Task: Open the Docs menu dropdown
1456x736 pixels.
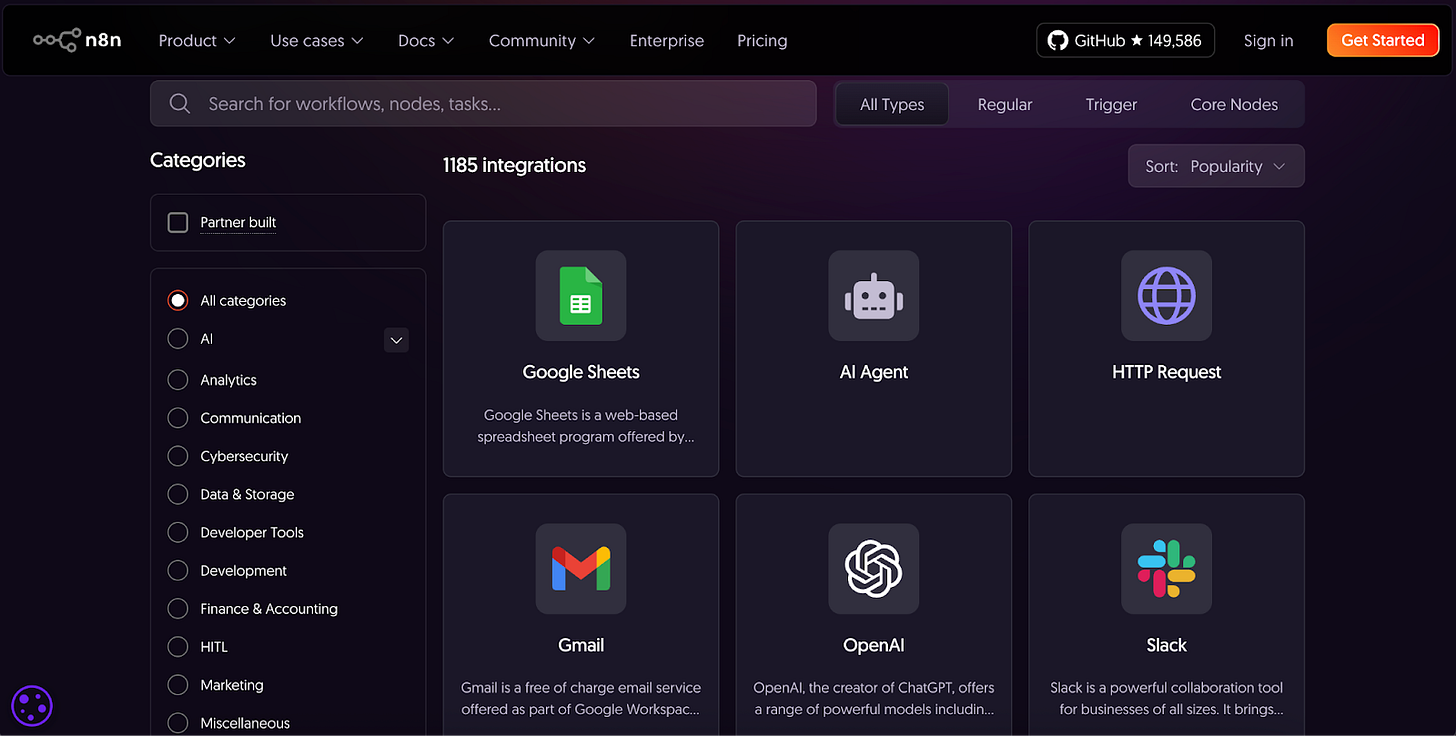Action: click(426, 41)
